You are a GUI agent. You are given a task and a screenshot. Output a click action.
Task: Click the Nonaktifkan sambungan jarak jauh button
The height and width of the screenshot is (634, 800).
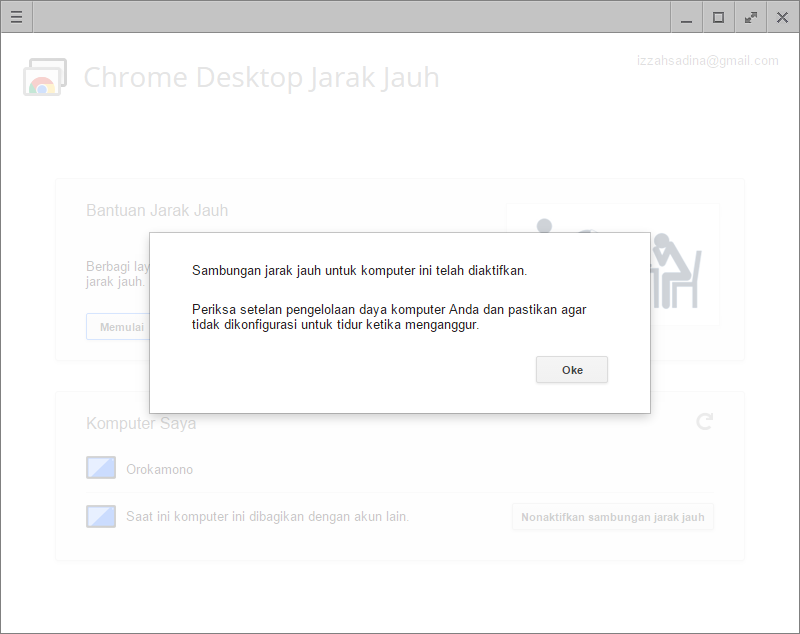(x=613, y=517)
